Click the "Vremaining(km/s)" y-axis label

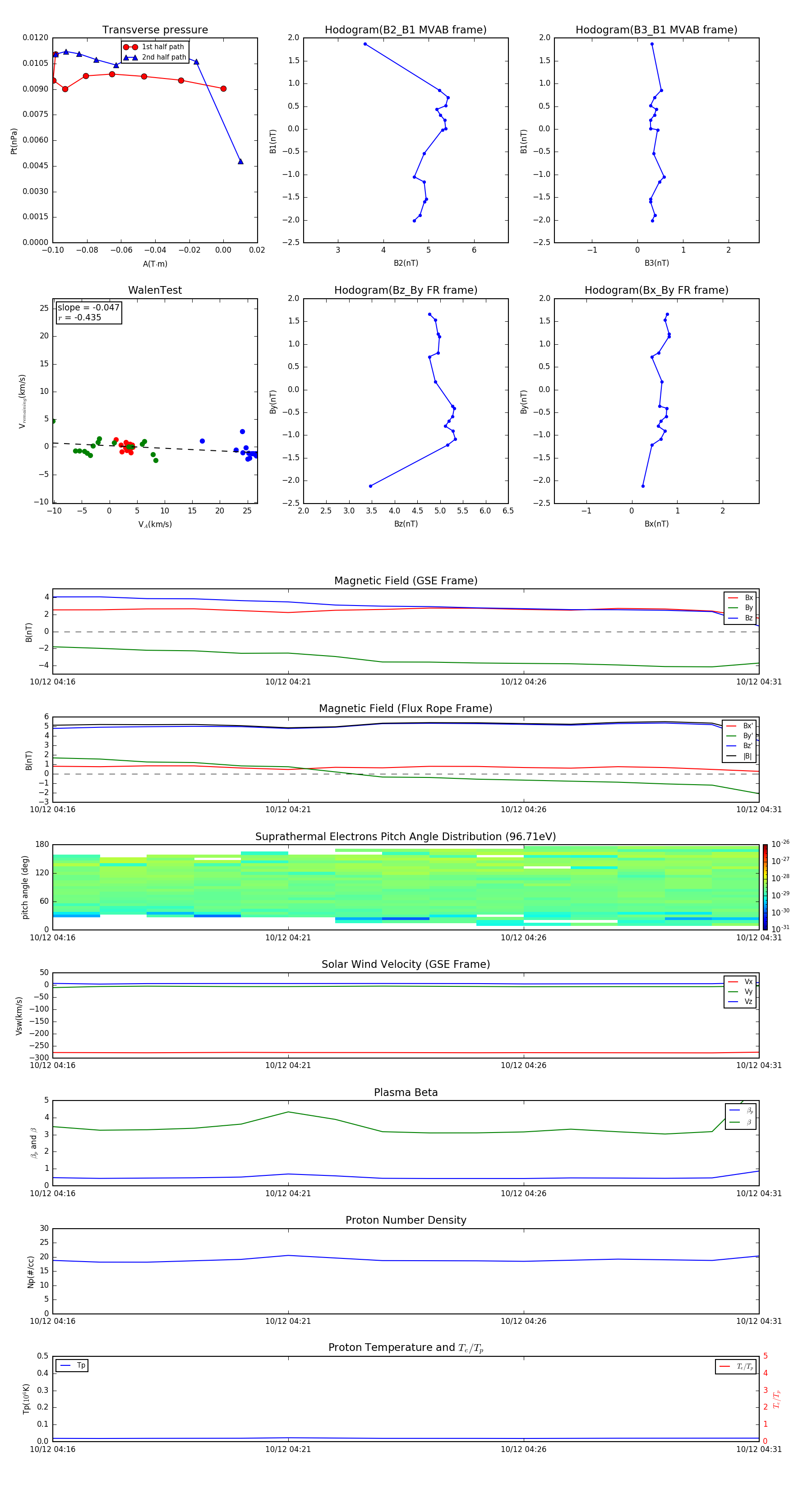click(22, 401)
